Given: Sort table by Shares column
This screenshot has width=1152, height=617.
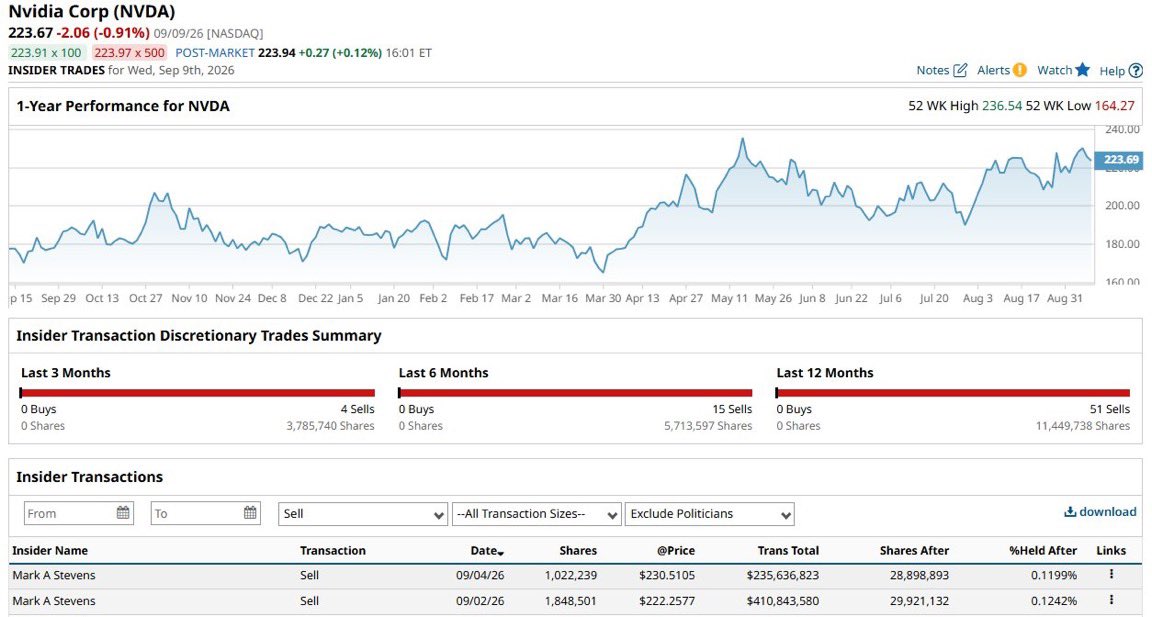Looking at the screenshot, I should pyautogui.click(x=578, y=550).
